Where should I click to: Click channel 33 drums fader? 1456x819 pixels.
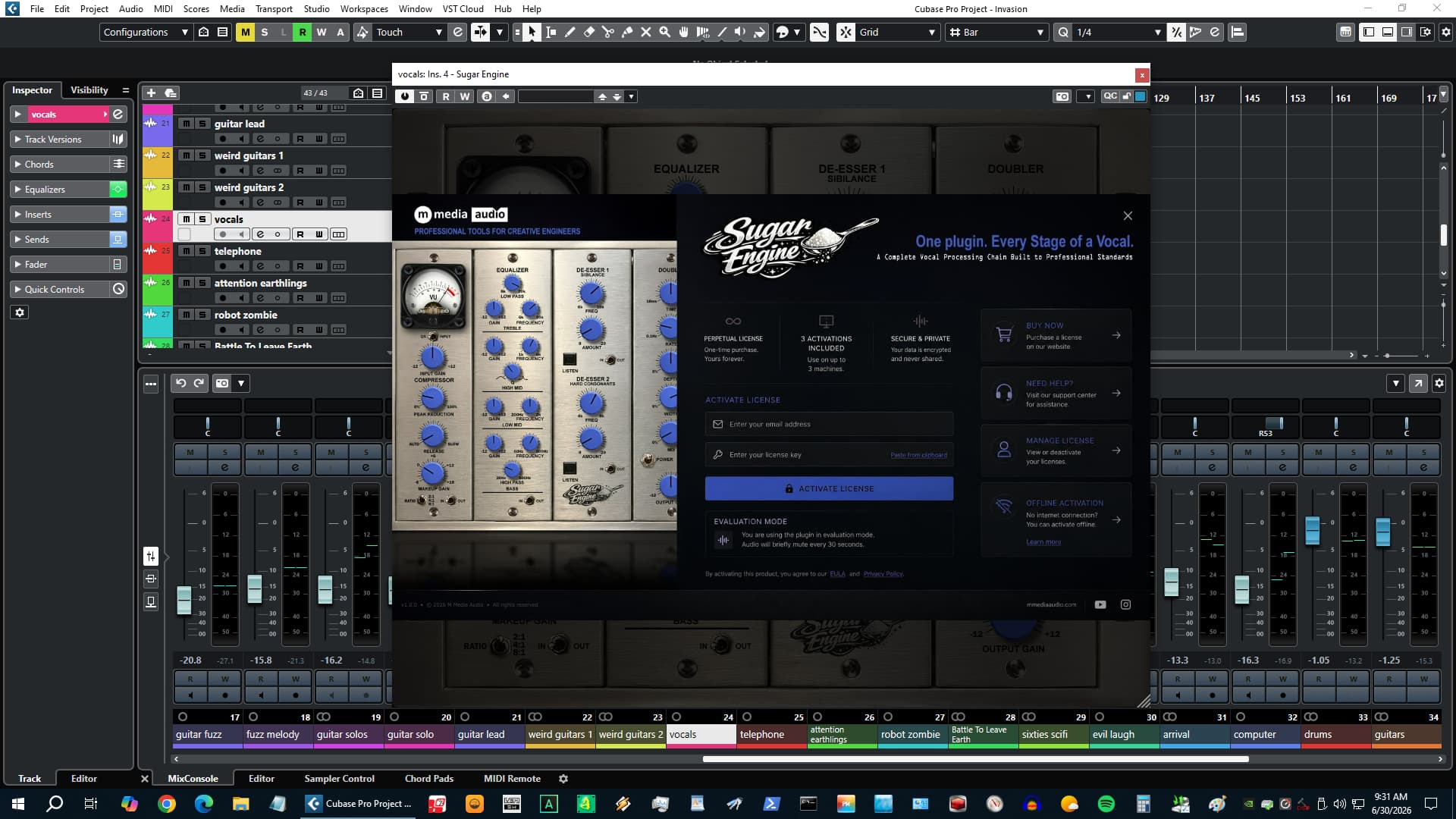(1313, 530)
